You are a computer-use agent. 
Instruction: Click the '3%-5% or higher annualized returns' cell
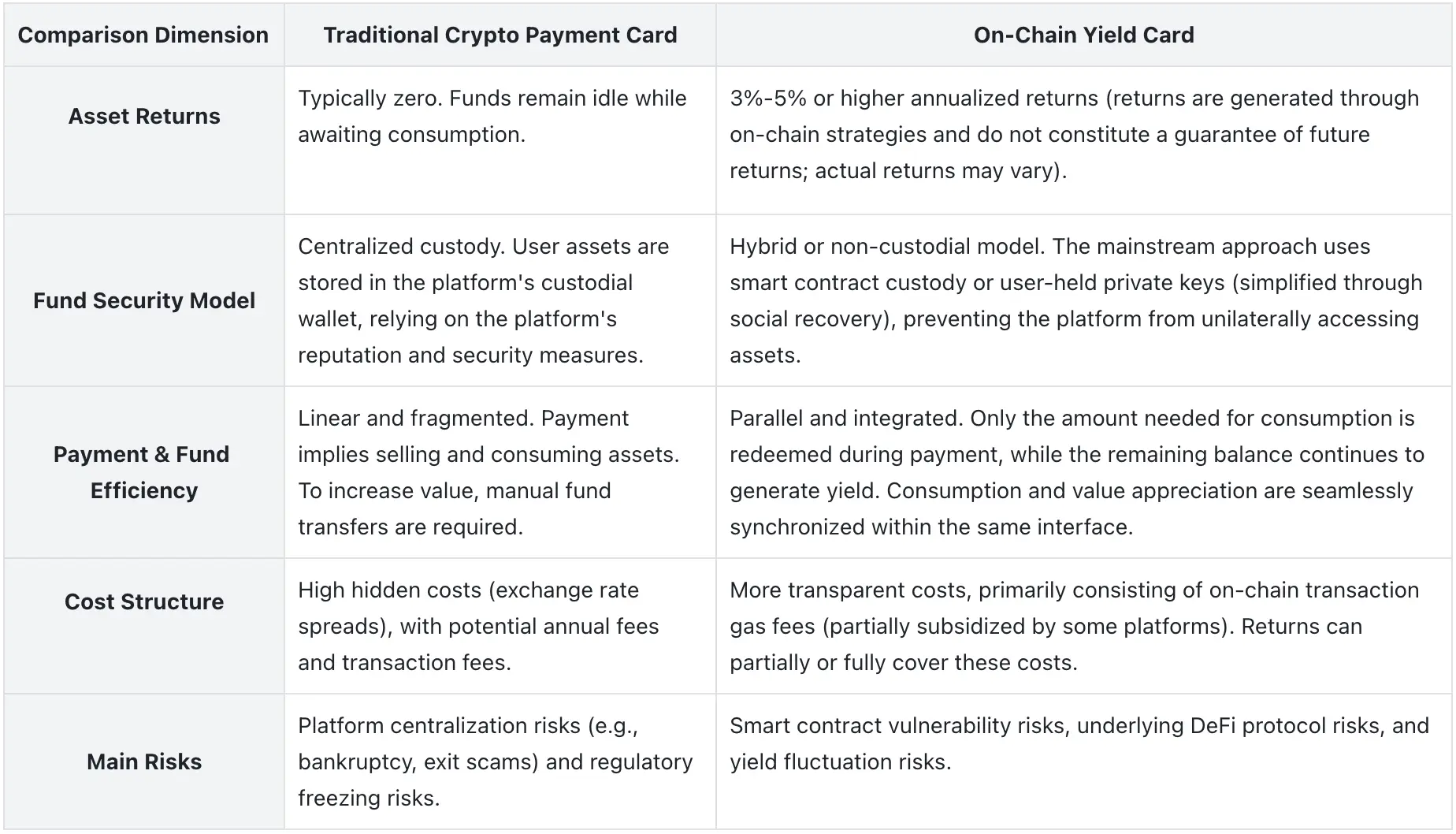1074,135
